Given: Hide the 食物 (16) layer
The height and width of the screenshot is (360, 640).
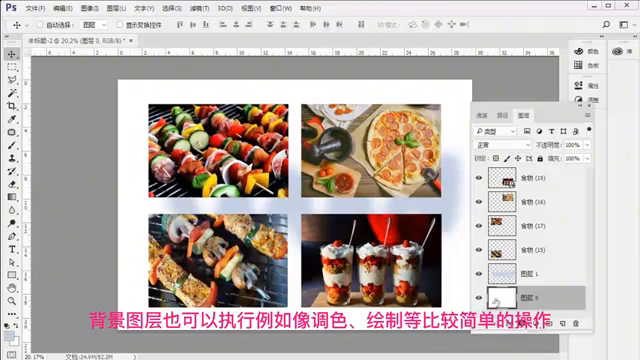Looking at the screenshot, I should [479, 202].
